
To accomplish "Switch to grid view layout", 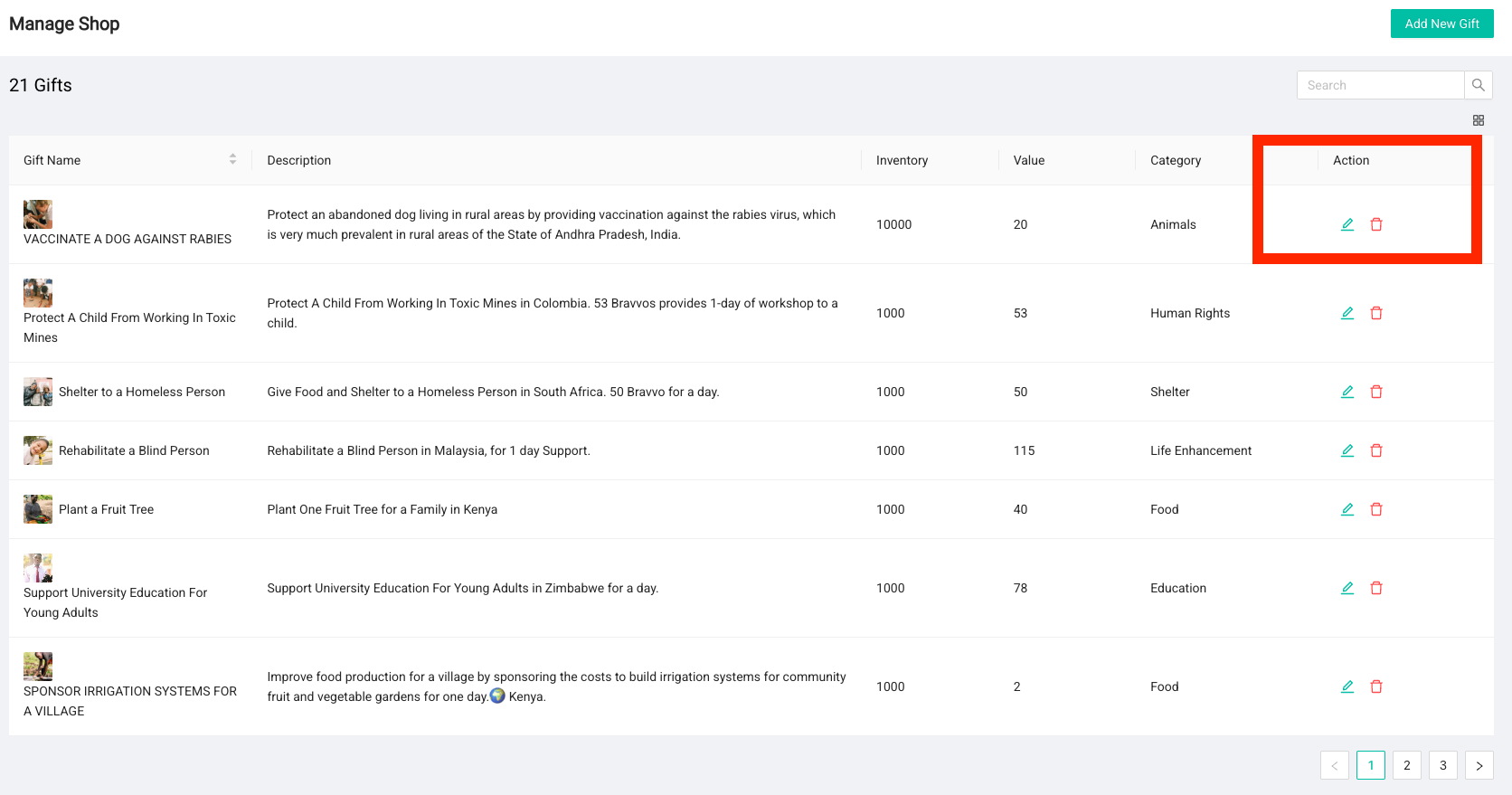I will click(1478, 120).
